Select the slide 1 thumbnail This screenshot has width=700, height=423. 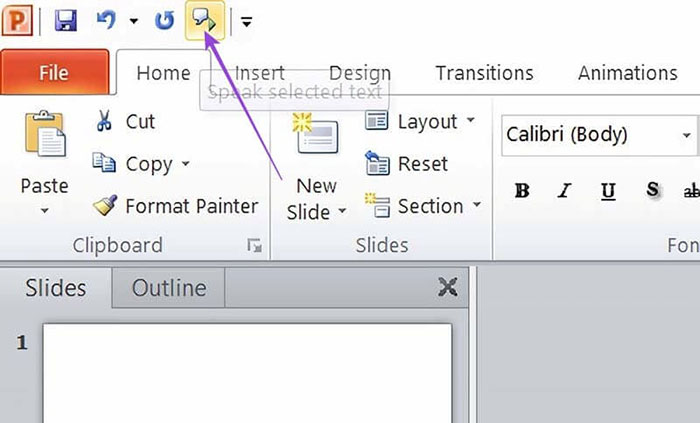[246, 372]
